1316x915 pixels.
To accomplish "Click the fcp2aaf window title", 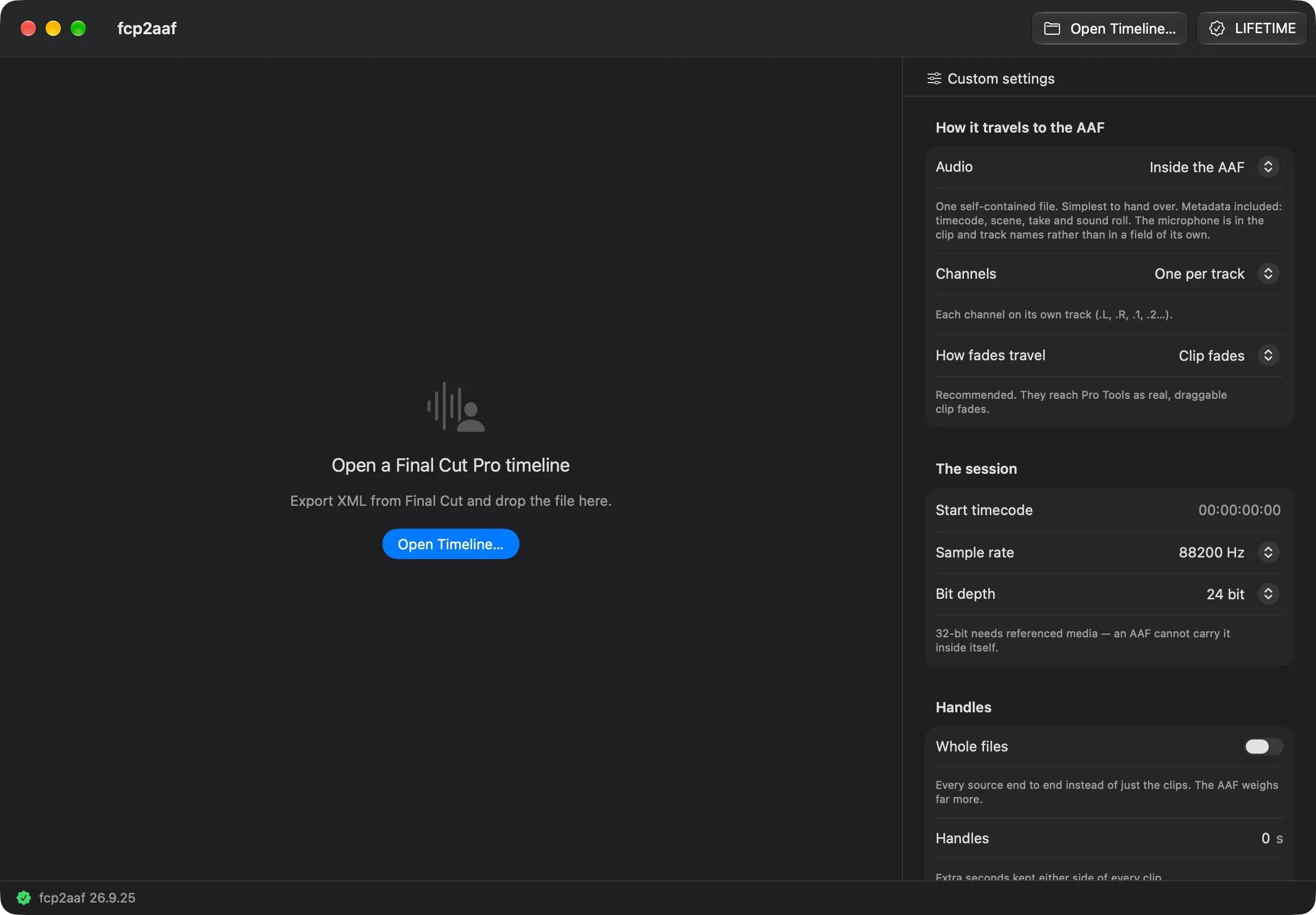I will click(x=147, y=29).
